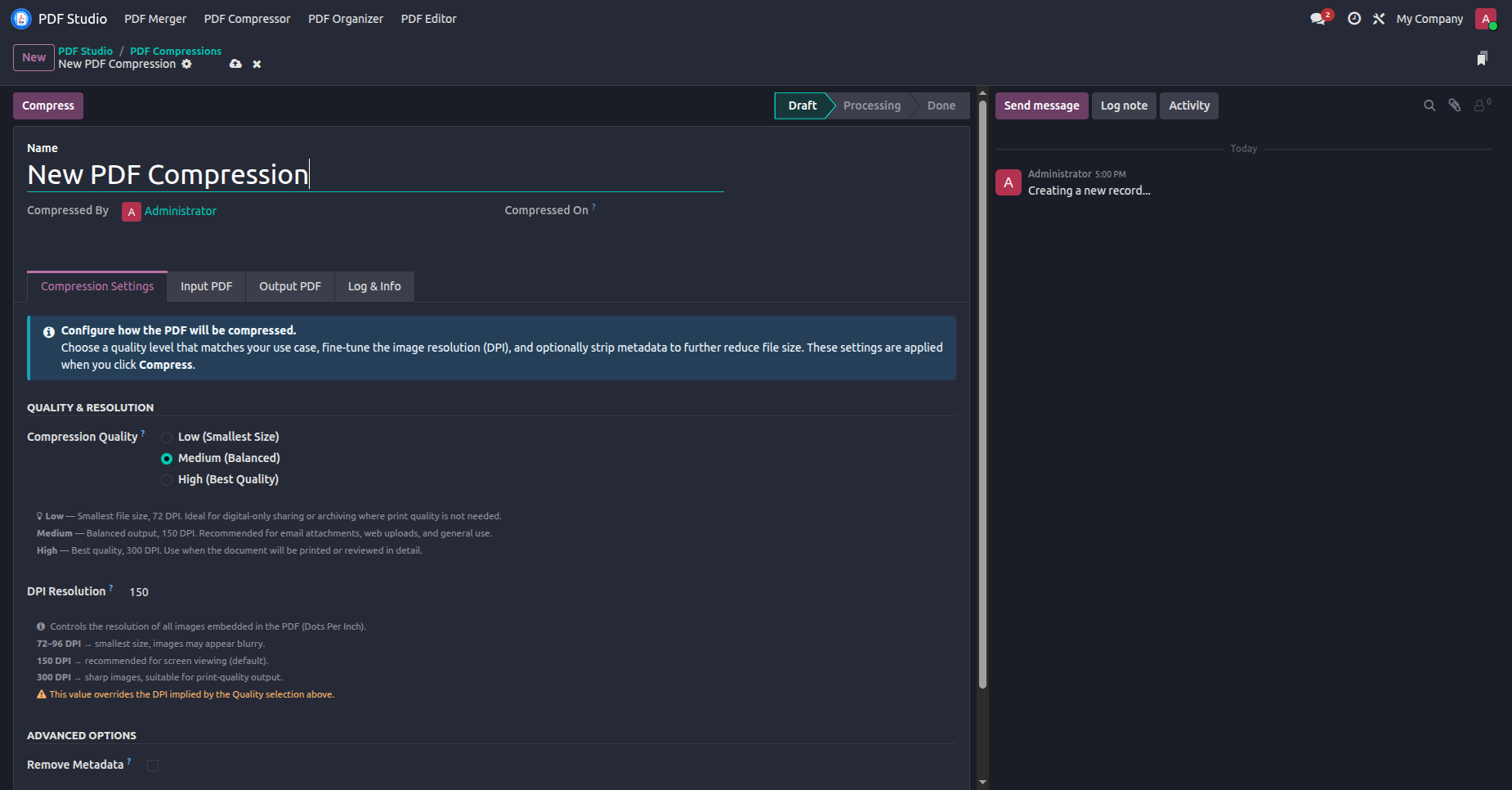This screenshot has width=1512, height=790.
Task: Open the PDF Studio breadcrumb link
Action: 85,51
